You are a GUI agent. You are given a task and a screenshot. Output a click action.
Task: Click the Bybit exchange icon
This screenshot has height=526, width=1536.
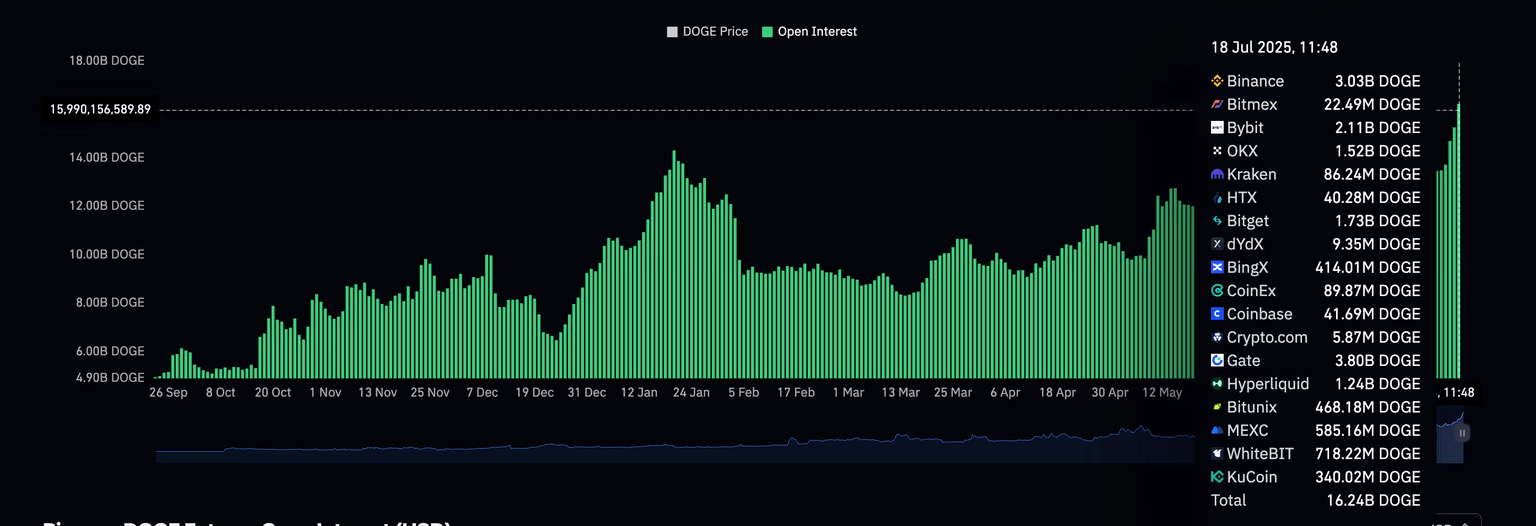tap(1217, 128)
